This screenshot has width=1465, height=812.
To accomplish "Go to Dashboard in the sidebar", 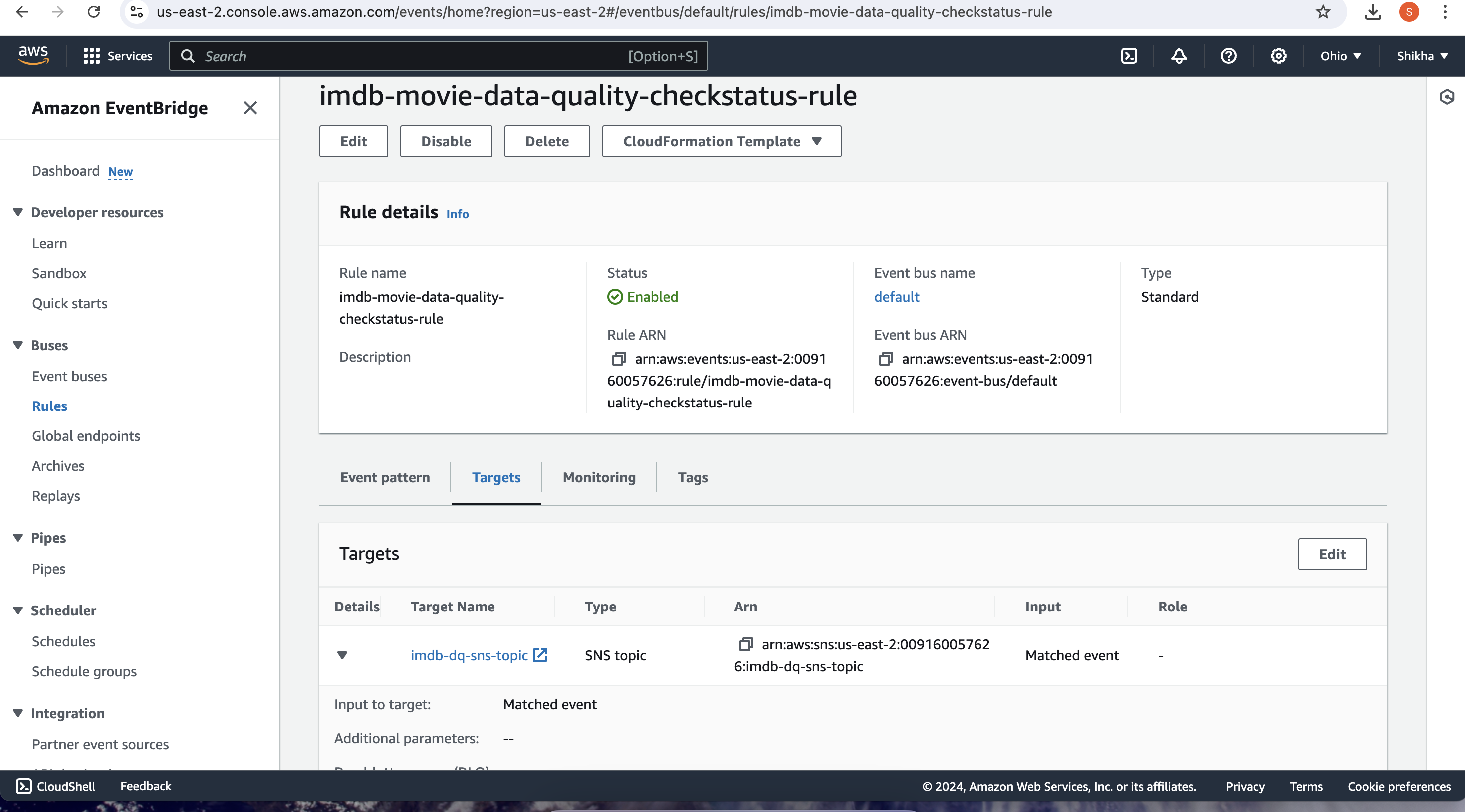I will click(65, 171).
